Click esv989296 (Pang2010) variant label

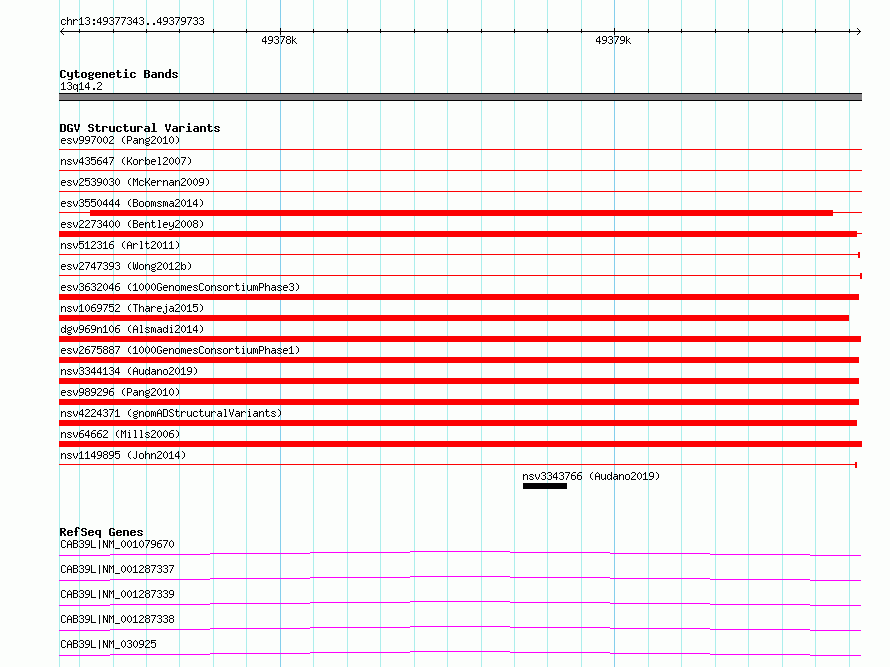120,392
